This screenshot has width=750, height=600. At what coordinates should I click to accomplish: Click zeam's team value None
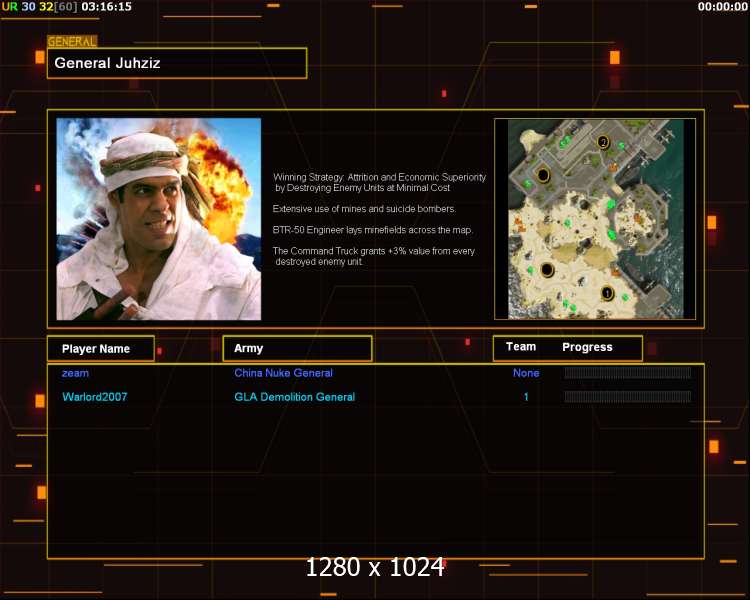526,373
